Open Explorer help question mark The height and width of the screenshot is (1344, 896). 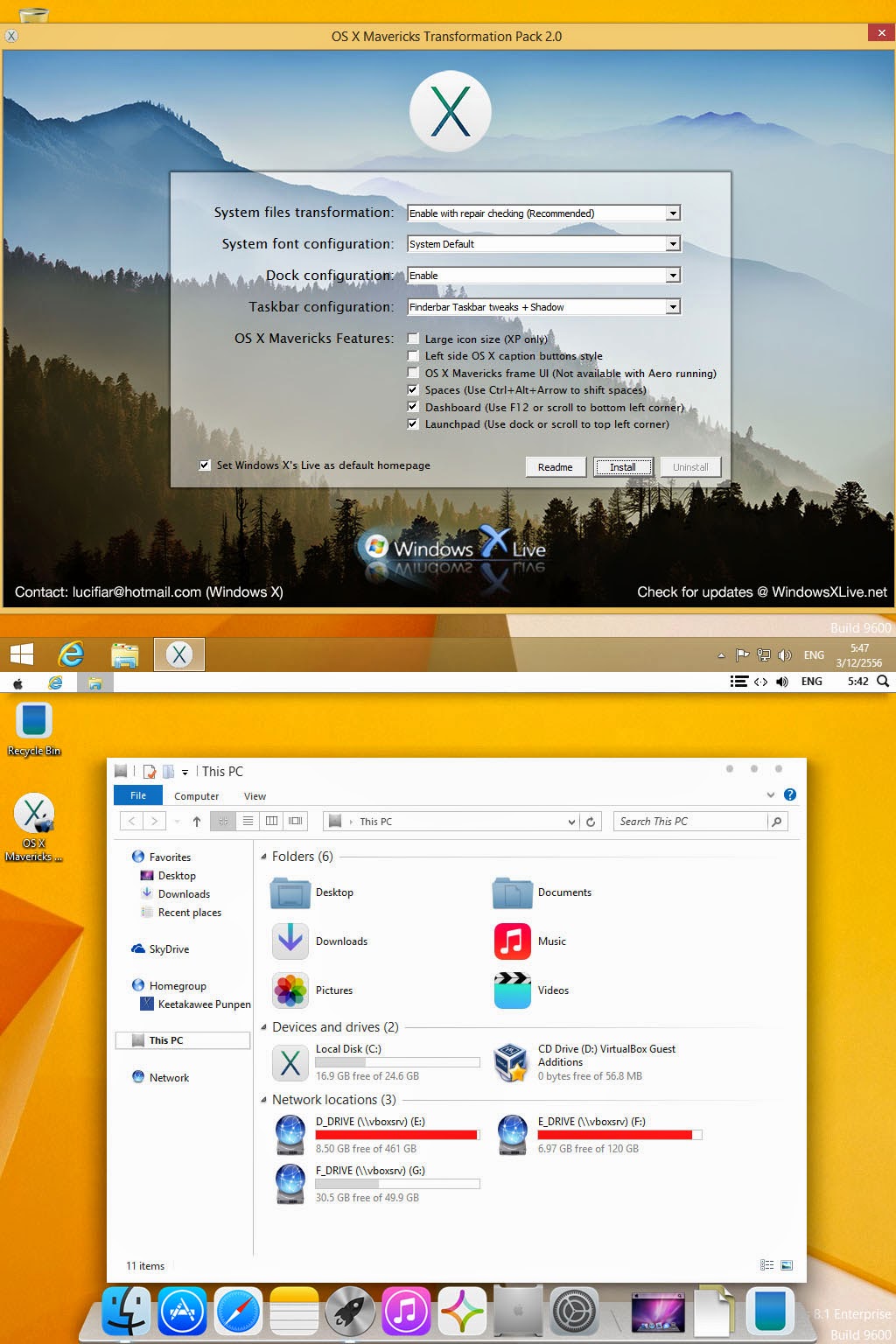(790, 794)
